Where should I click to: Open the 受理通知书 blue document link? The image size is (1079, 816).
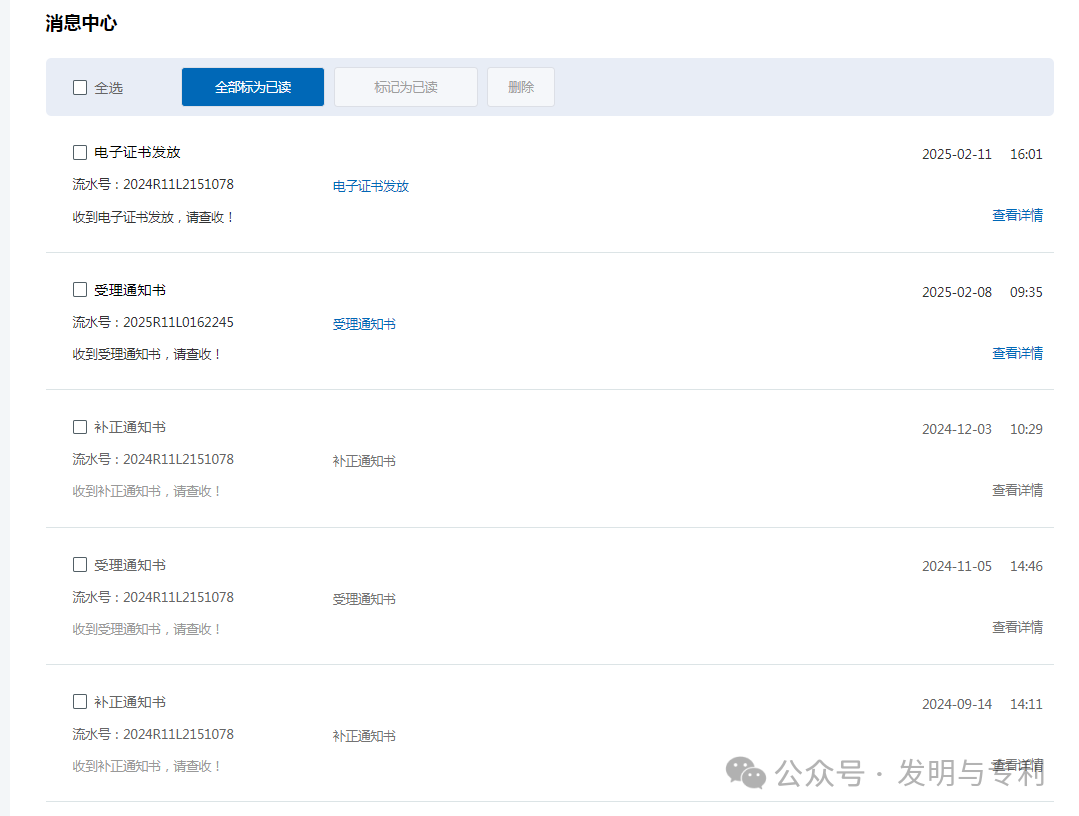click(363, 324)
